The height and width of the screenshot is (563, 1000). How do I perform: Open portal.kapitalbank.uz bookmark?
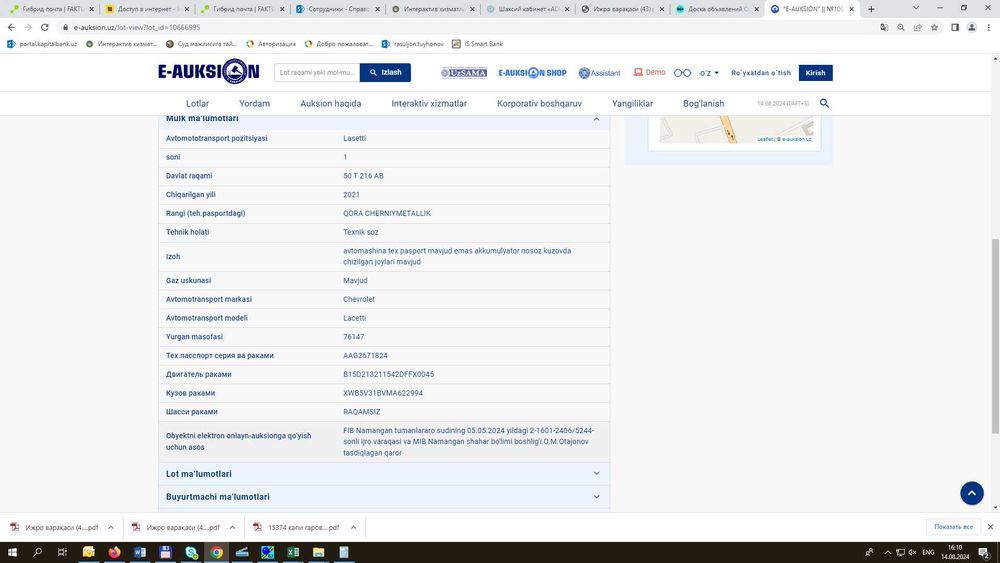coord(42,44)
